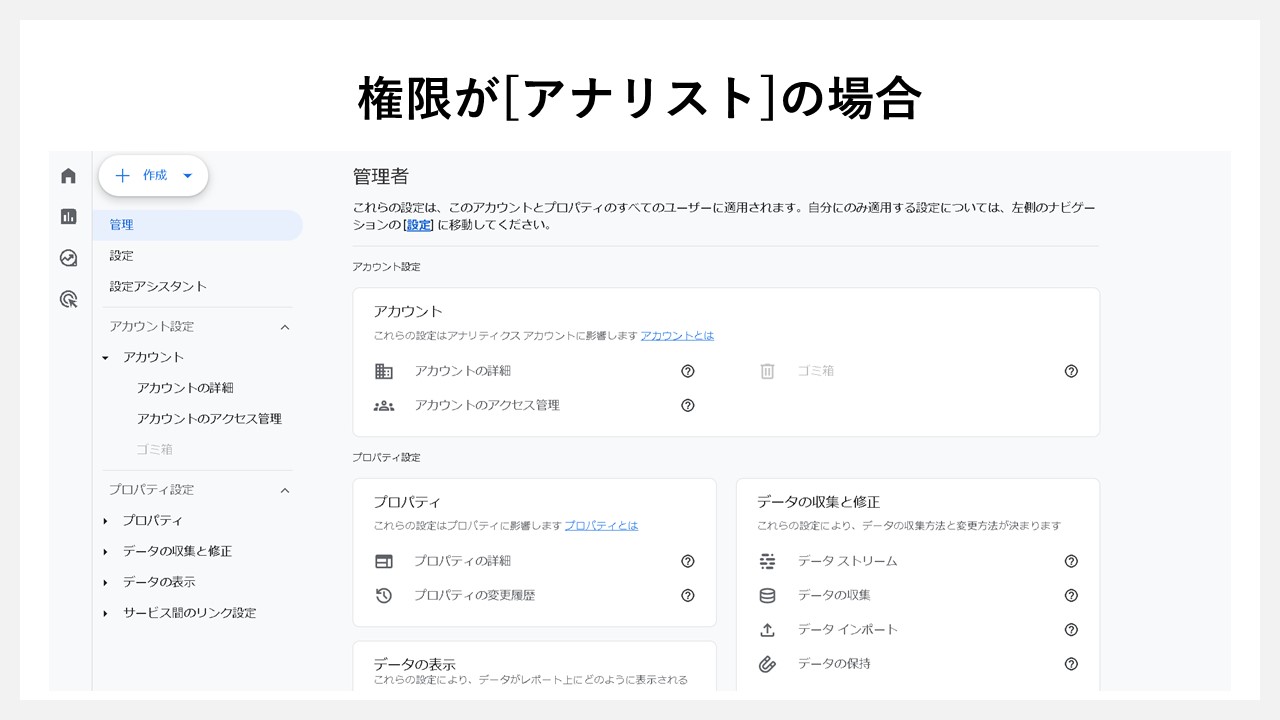Click the データの収集 collection icon
This screenshot has width=1280, height=720.
(x=767, y=595)
